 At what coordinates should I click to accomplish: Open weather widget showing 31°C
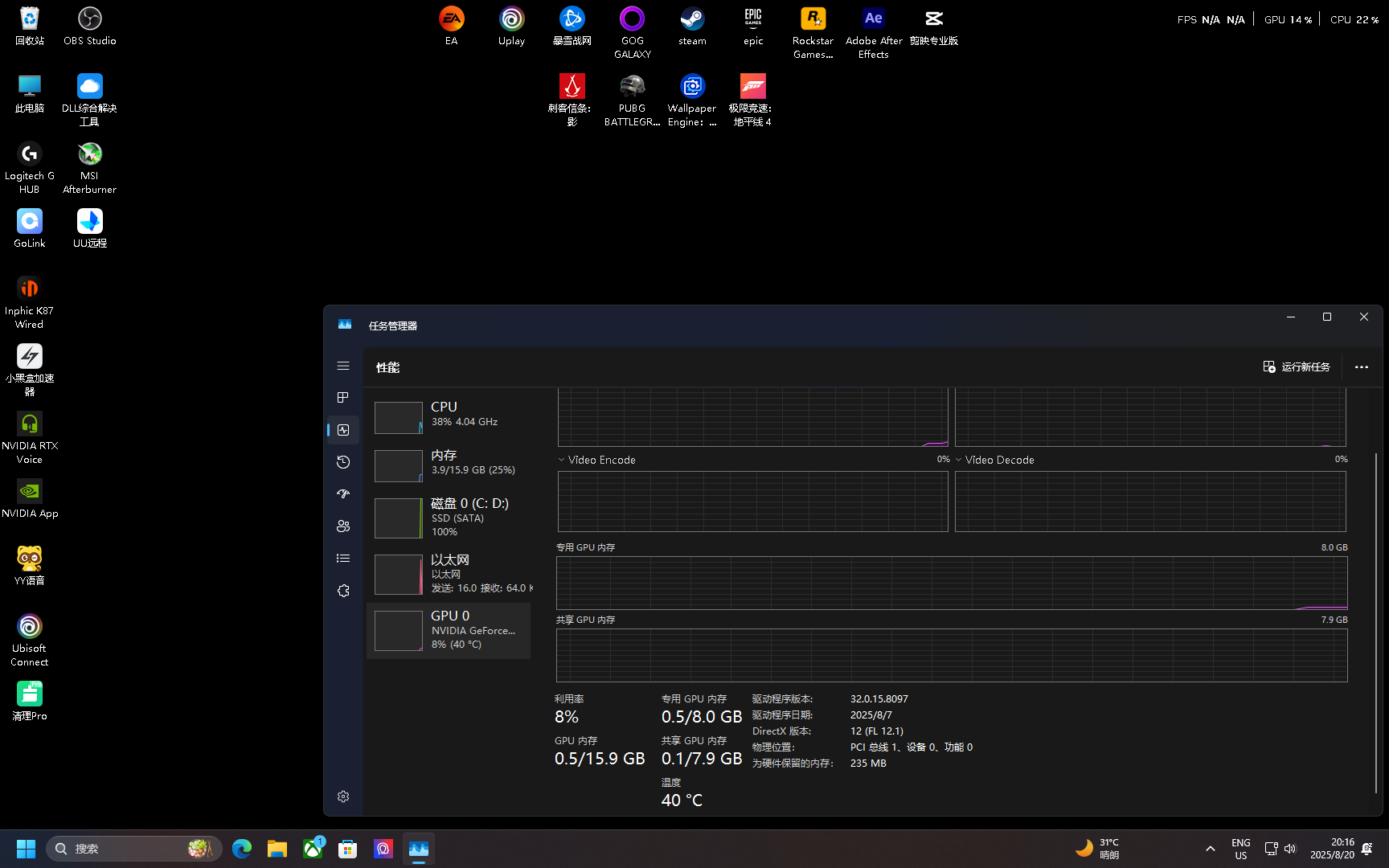[1098, 849]
